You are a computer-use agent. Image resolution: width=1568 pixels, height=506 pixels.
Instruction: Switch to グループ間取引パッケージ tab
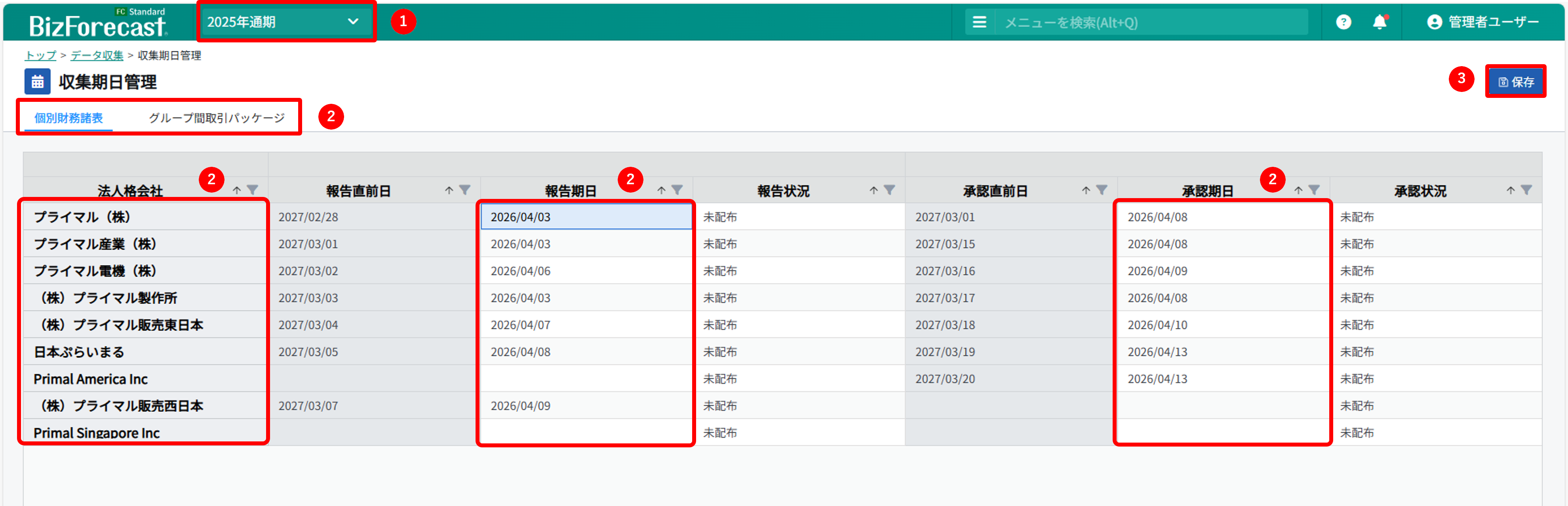pos(217,118)
